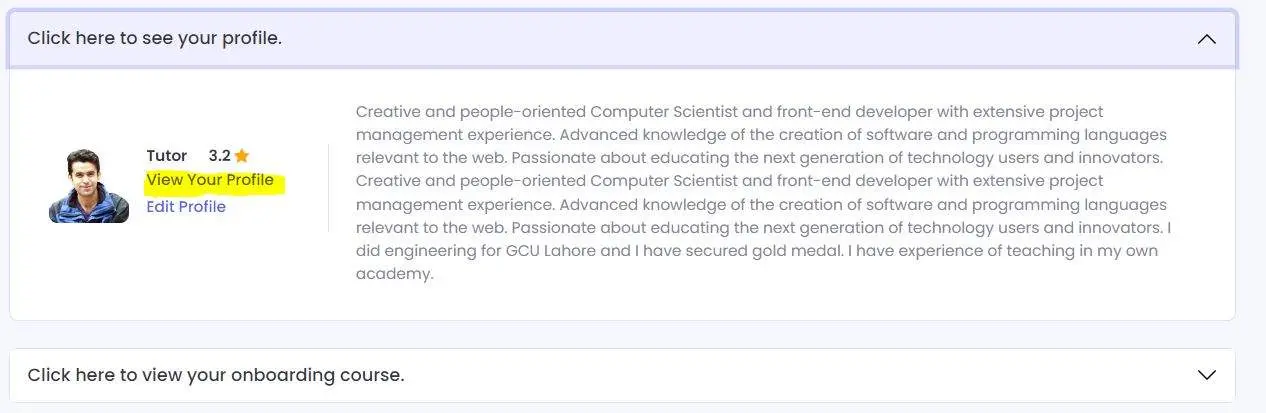The image size is (1266, 413).
Task: Click the first line of the bio text
Action: coord(729,112)
